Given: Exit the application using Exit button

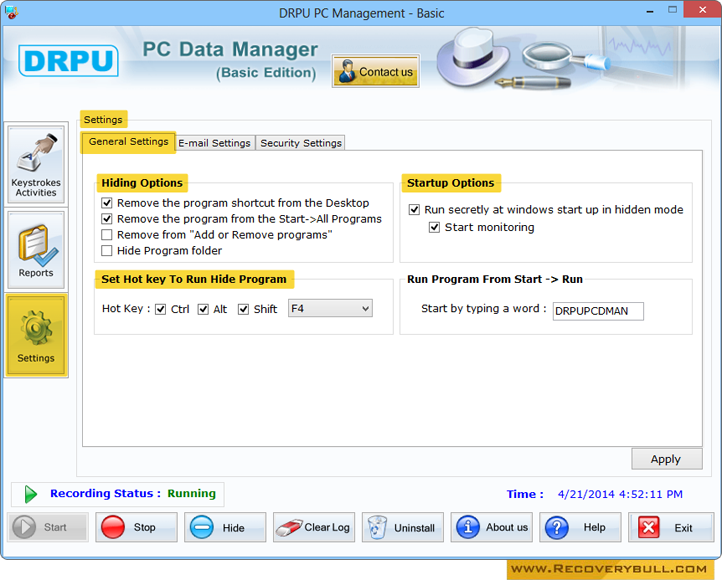Looking at the screenshot, I should click(x=671, y=527).
